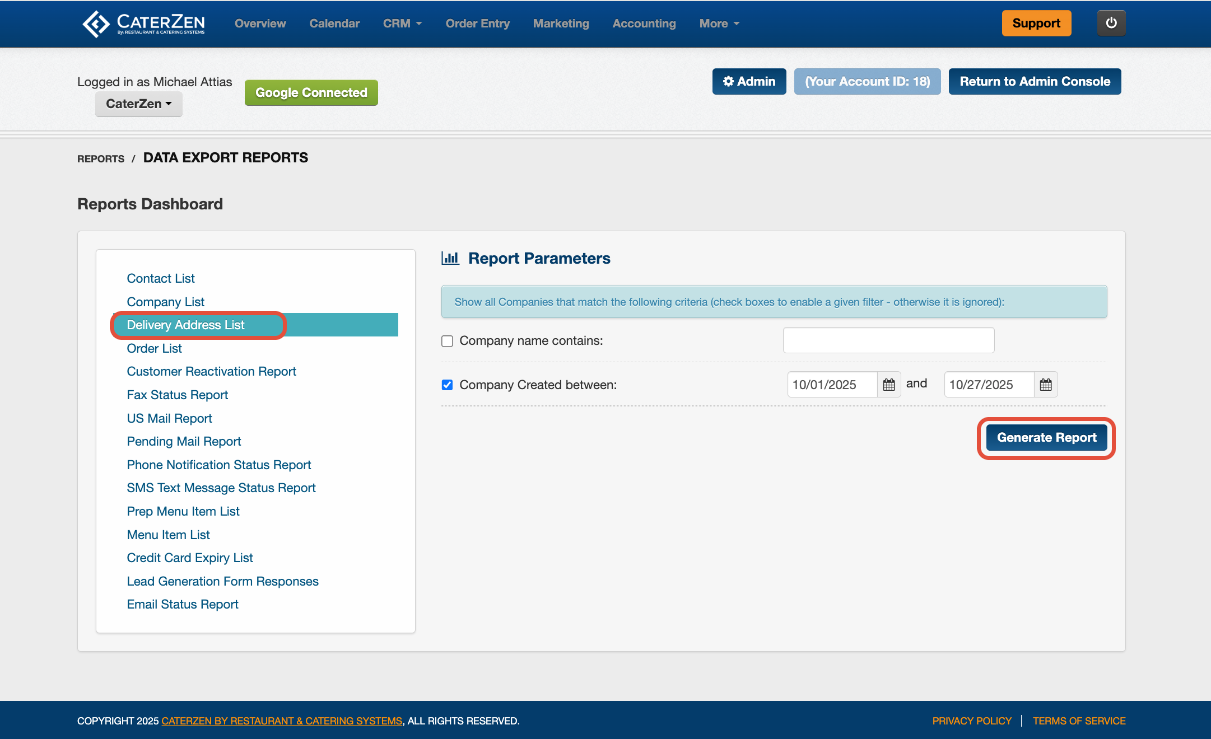Select the Menu Item List report
The image size is (1211, 739).
pyautogui.click(x=168, y=535)
